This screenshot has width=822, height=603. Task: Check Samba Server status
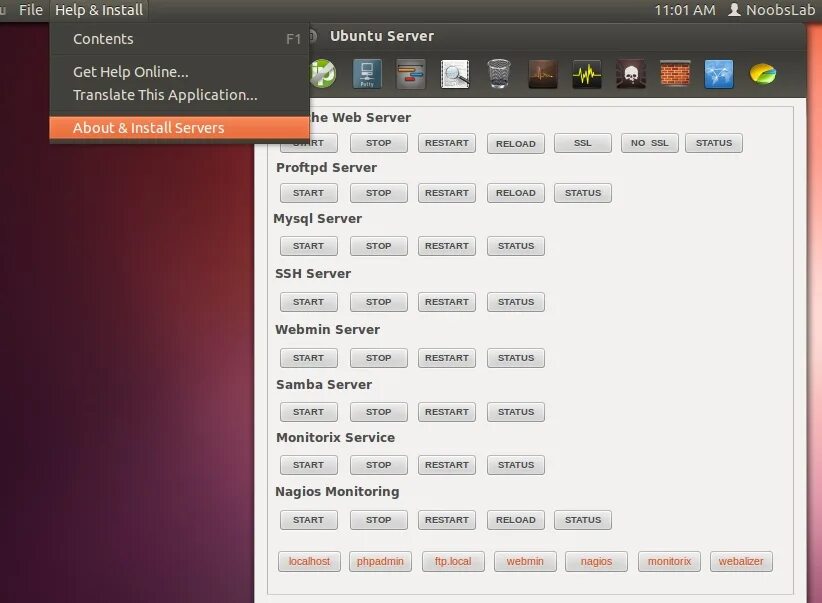click(x=516, y=412)
